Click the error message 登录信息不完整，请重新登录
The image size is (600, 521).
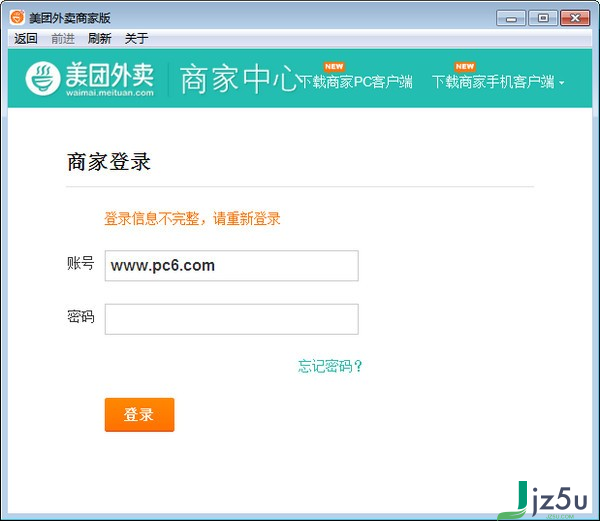pyautogui.click(x=192, y=219)
